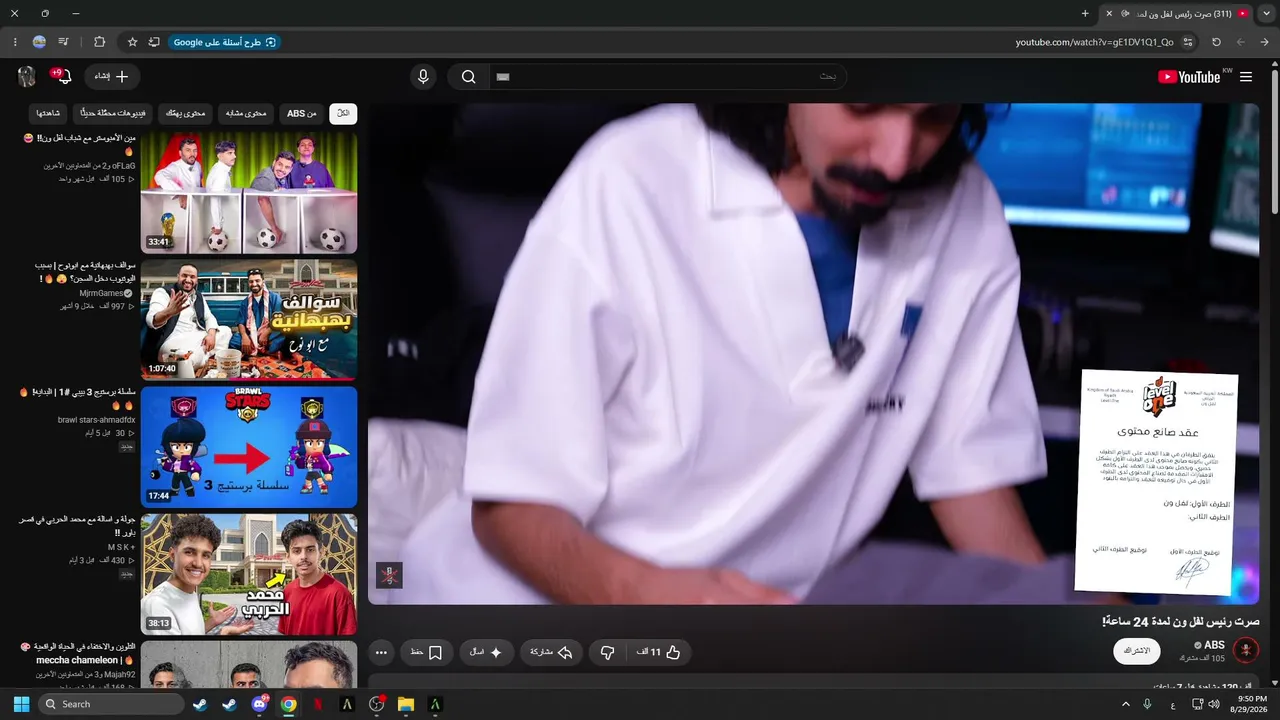Click on the video player
1280x720 pixels.
(813, 354)
